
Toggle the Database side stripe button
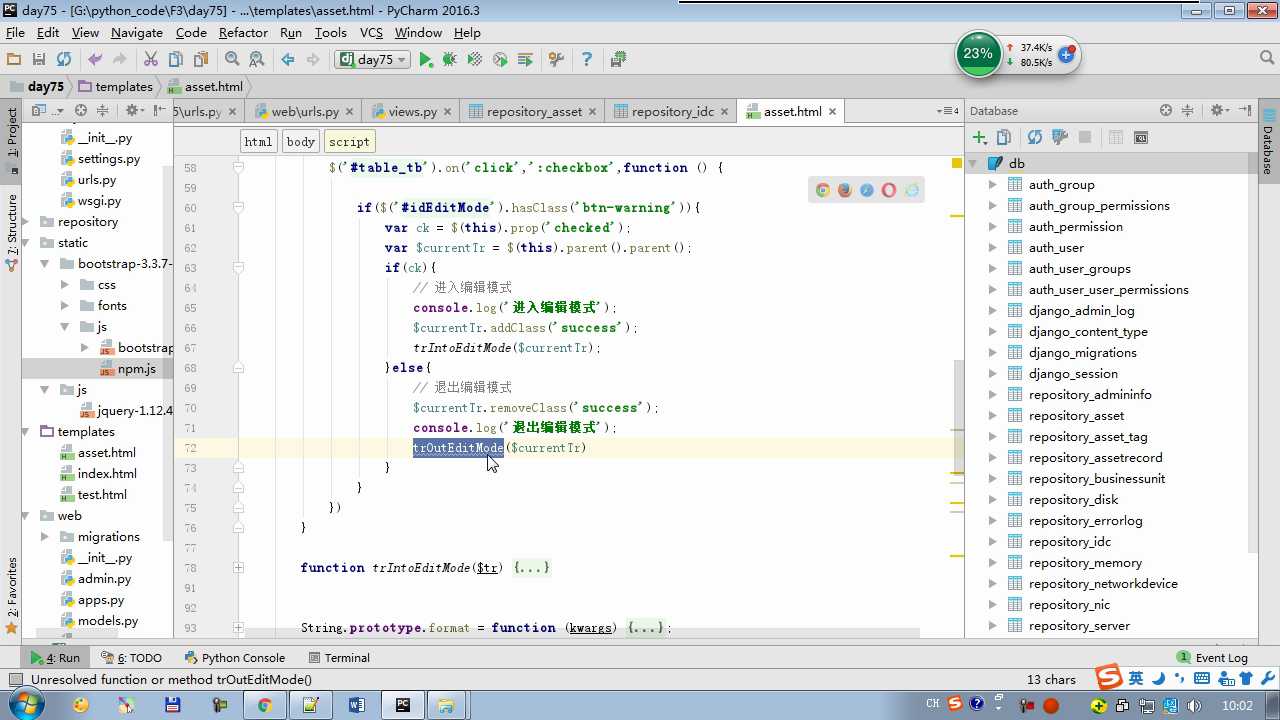click(x=1268, y=143)
